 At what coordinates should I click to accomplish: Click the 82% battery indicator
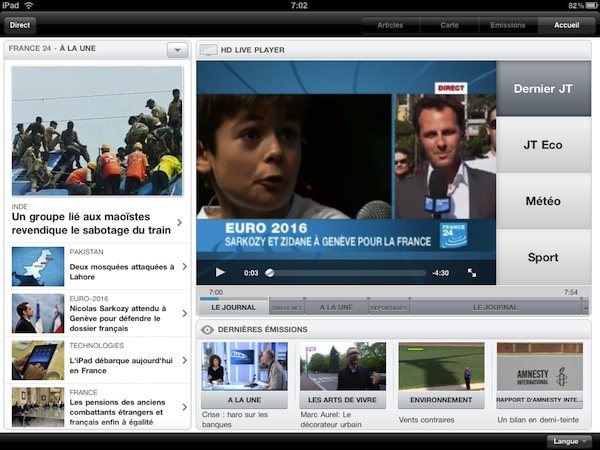point(582,5)
